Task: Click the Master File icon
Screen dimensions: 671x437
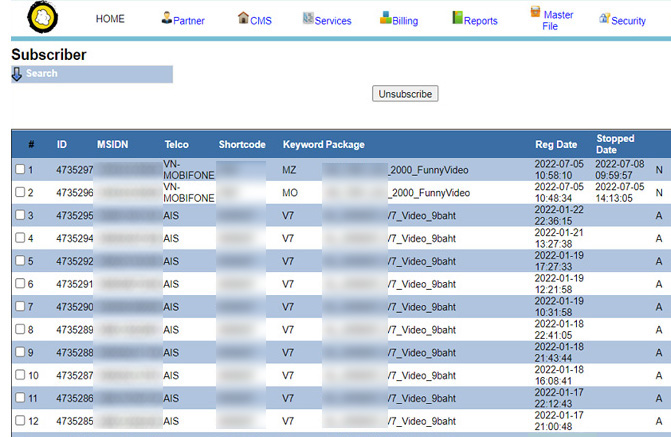Action: (535, 14)
